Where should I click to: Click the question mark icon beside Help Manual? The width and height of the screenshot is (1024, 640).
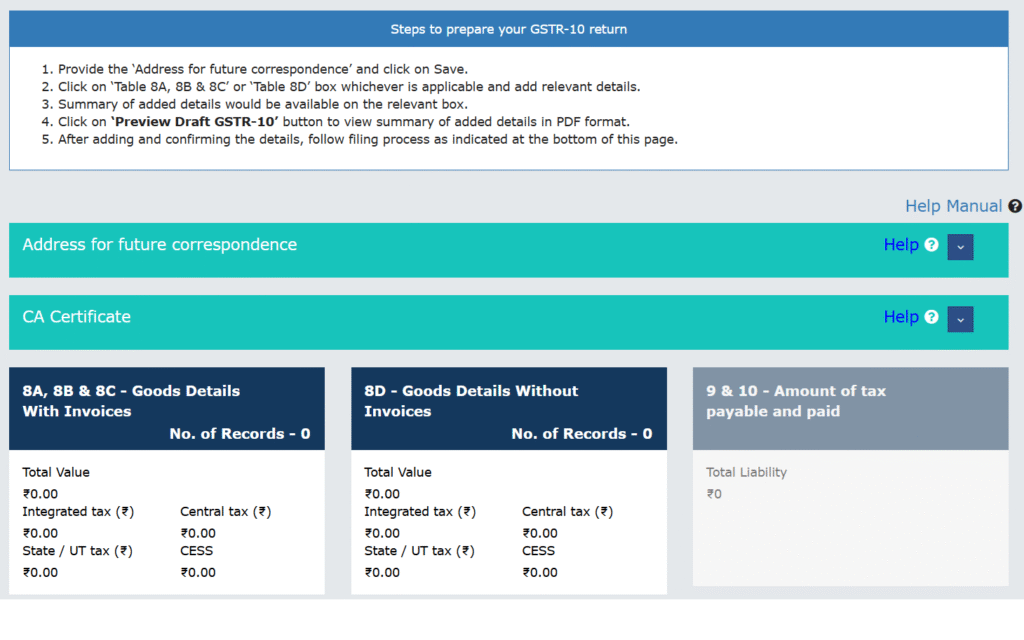pos(1015,206)
